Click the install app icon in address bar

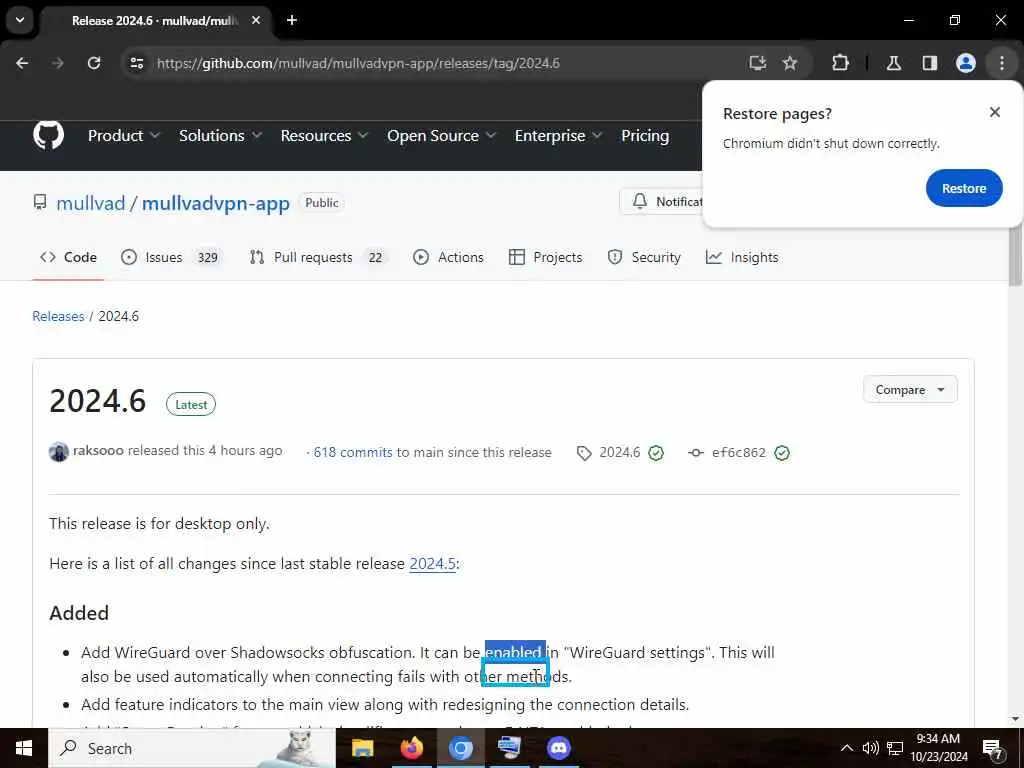pos(758,63)
